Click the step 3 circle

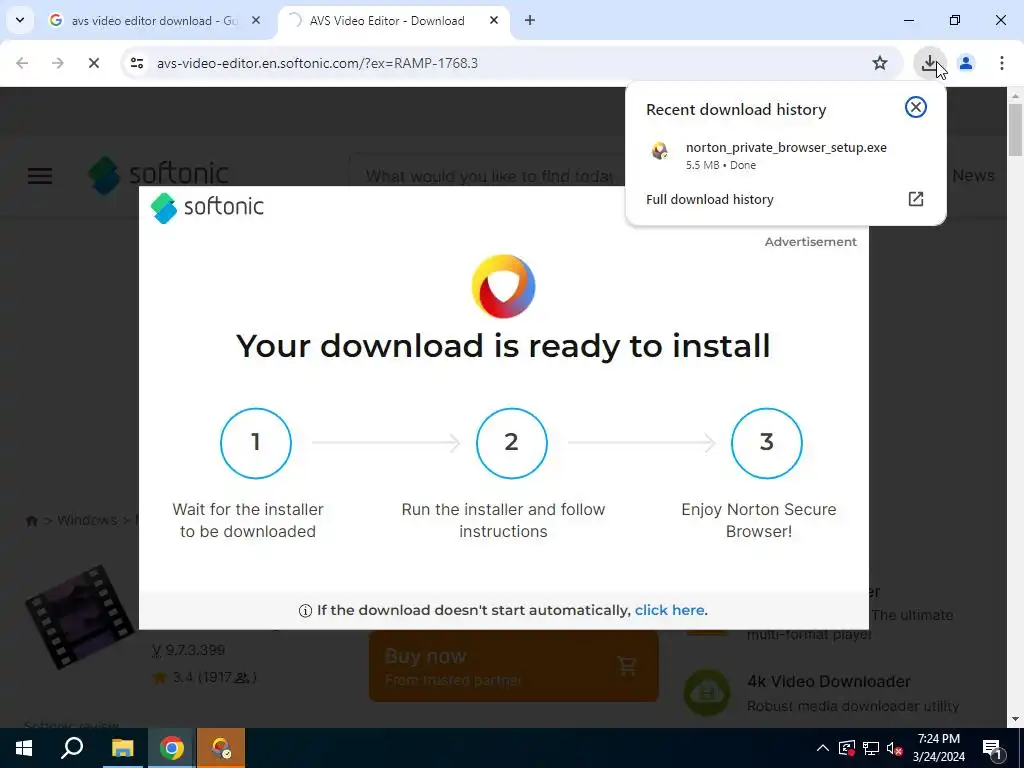pyautogui.click(x=767, y=443)
